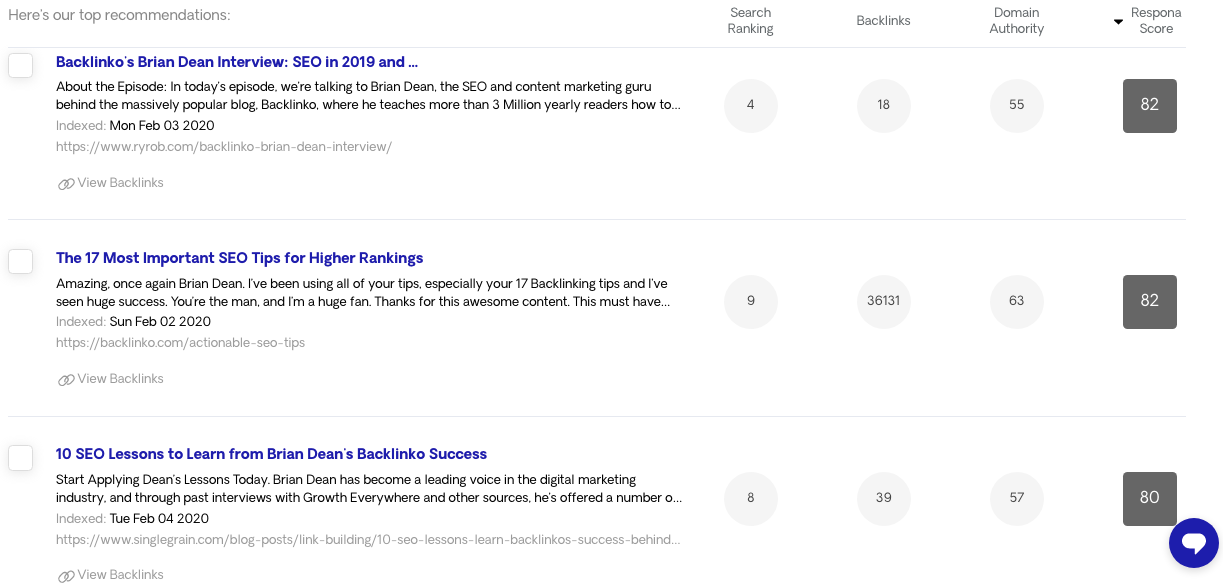The height and width of the screenshot is (585, 1223).
Task: Click Respona score 82 for 17 SEO Tips
Action: pos(1150,301)
